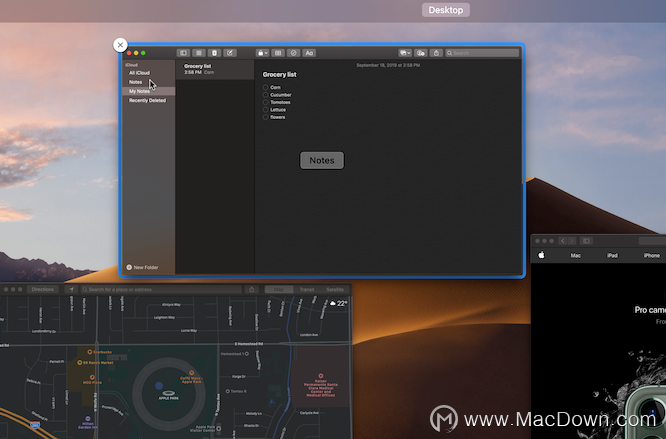Click the Notes window label overlay
The image size is (666, 439).
pyautogui.click(x=322, y=160)
